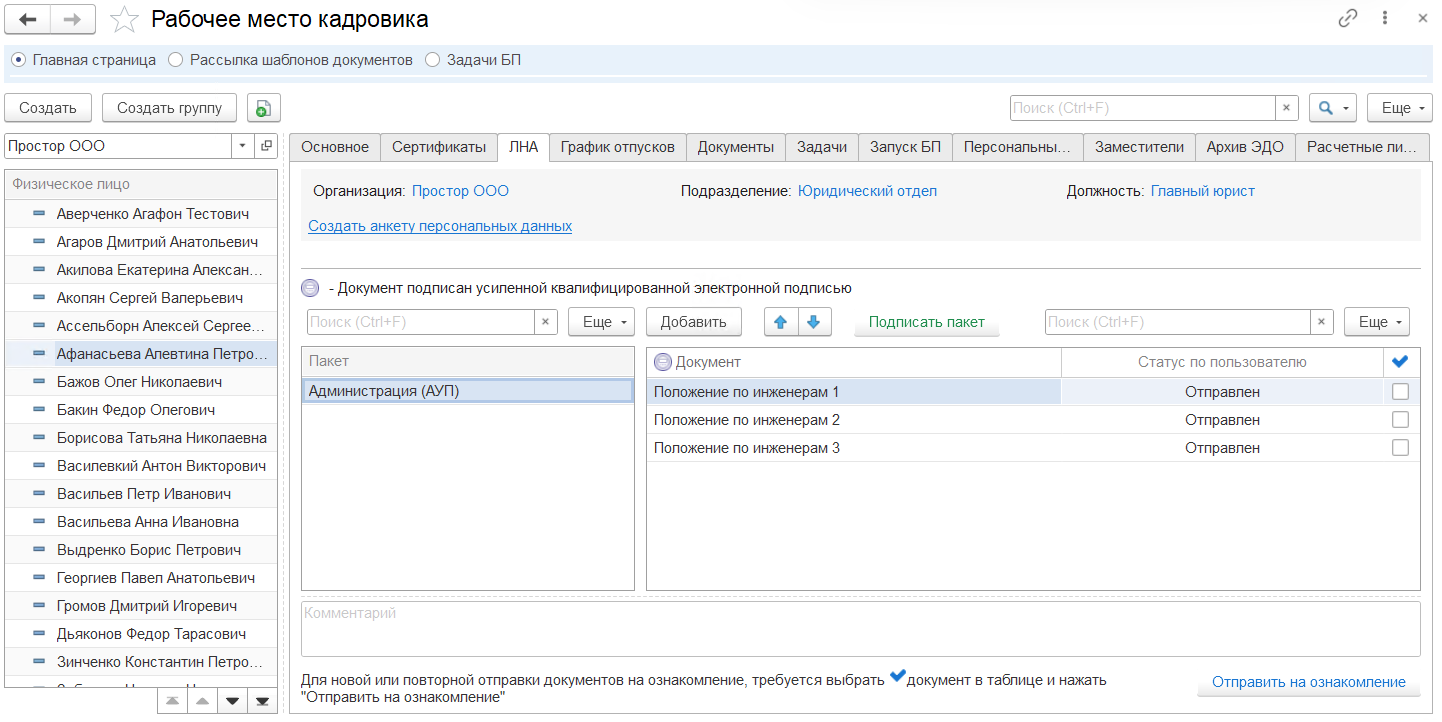
Task: Tick the checkbox for Положение по инженерам 1
Action: (x=1400, y=392)
